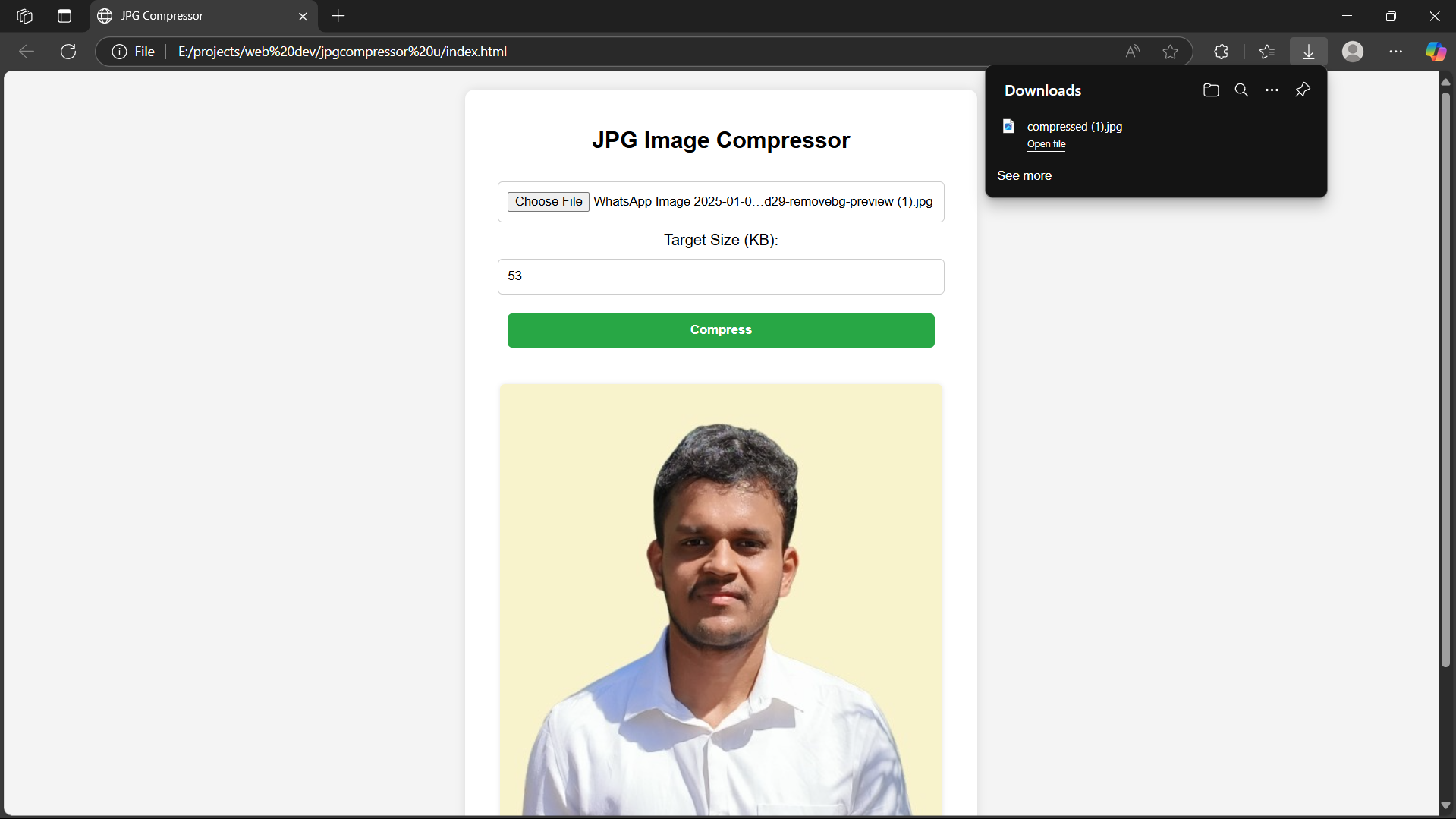
Task: Open browser Settings and more menu
Action: tap(1395, 52)
